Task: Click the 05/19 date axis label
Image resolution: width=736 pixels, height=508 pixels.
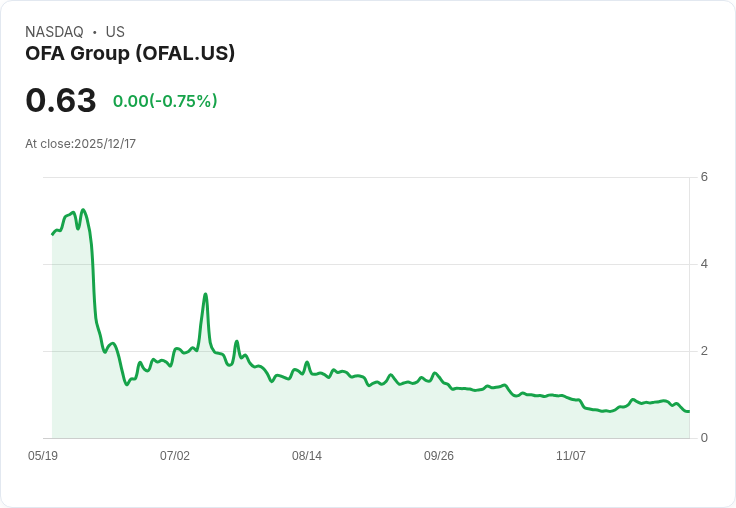Action: pyautogui.click(x=43, y=455)
